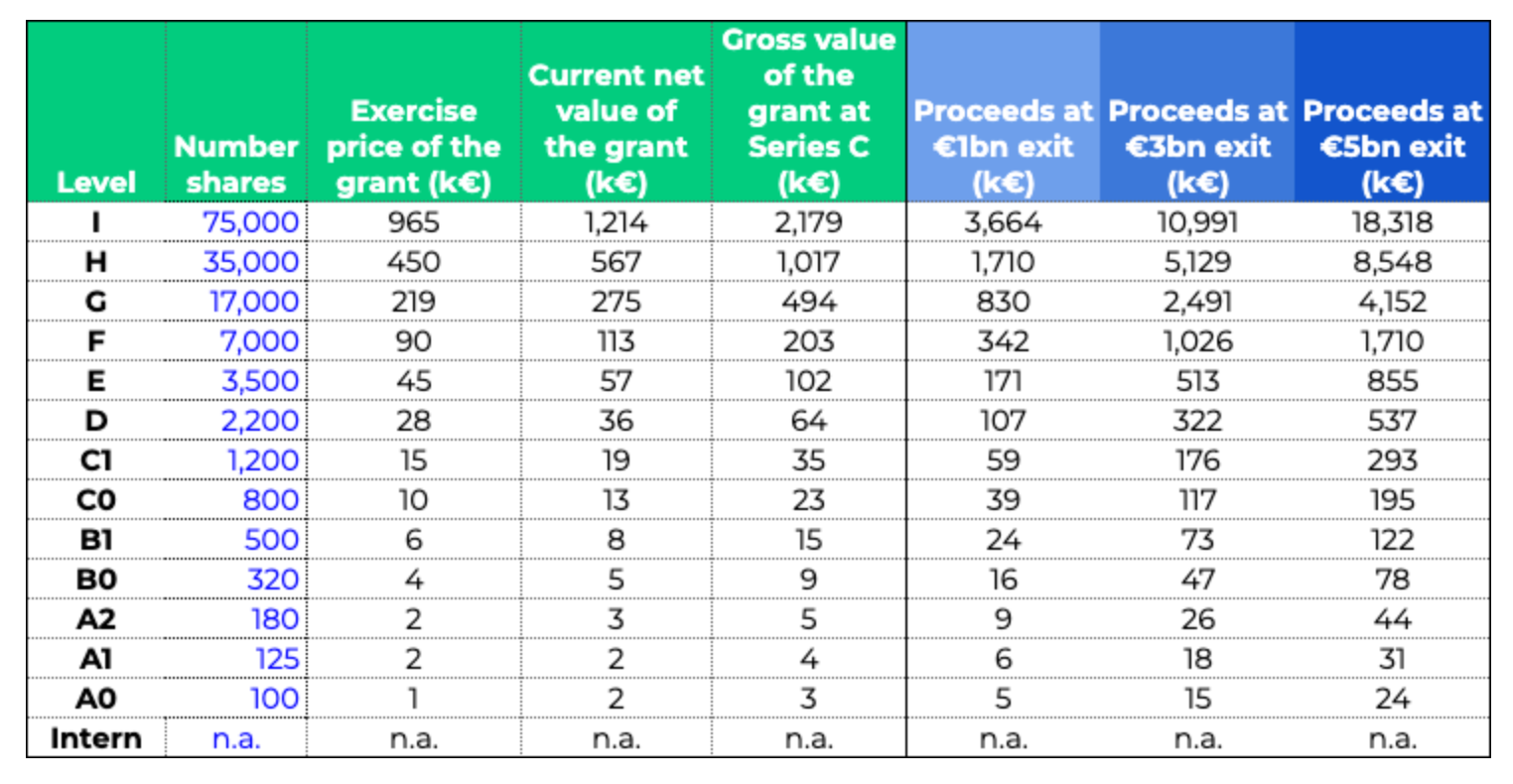1513x784 pixels.
Task: Click the 18,318 proceeds cell in row I
Action: point(1392,221)
